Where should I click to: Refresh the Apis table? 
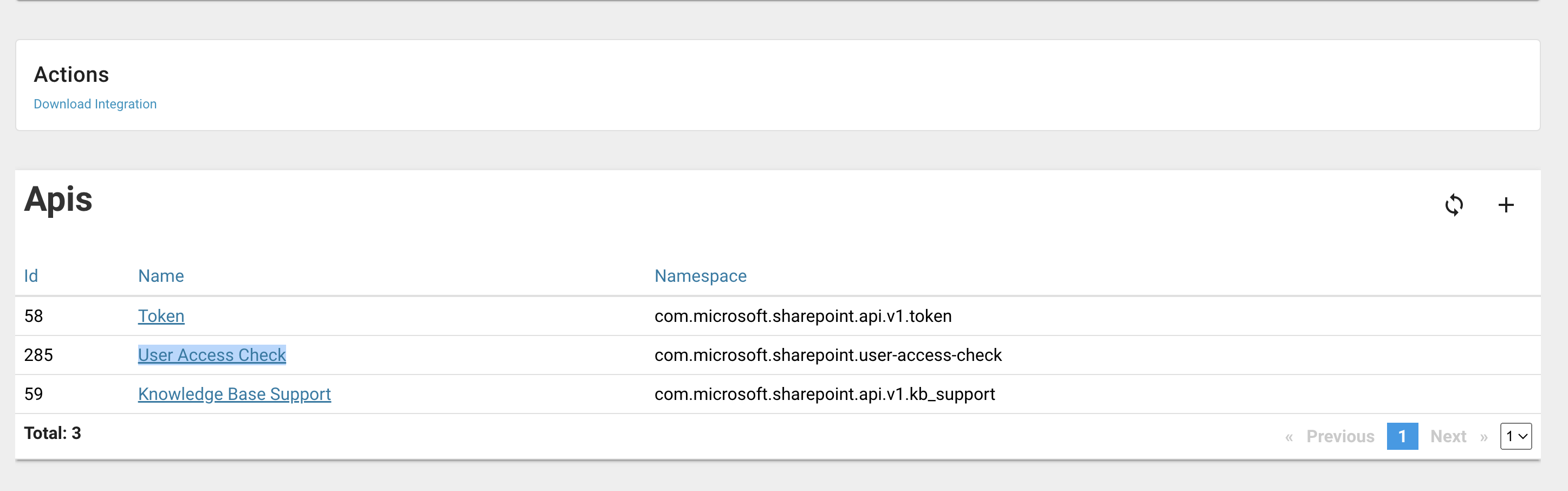pyautogui.click(x=1454, y=205)
